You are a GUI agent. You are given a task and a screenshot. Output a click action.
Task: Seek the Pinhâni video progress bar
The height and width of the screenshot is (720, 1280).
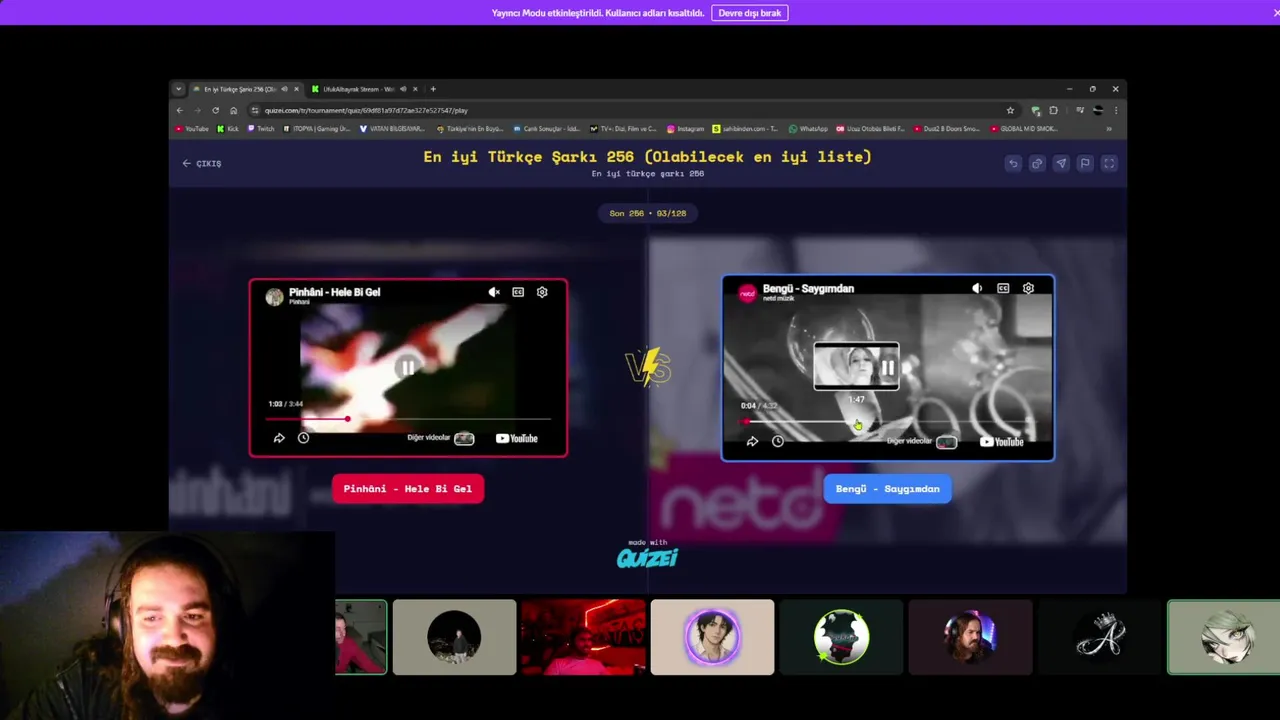tap(408, 419)
